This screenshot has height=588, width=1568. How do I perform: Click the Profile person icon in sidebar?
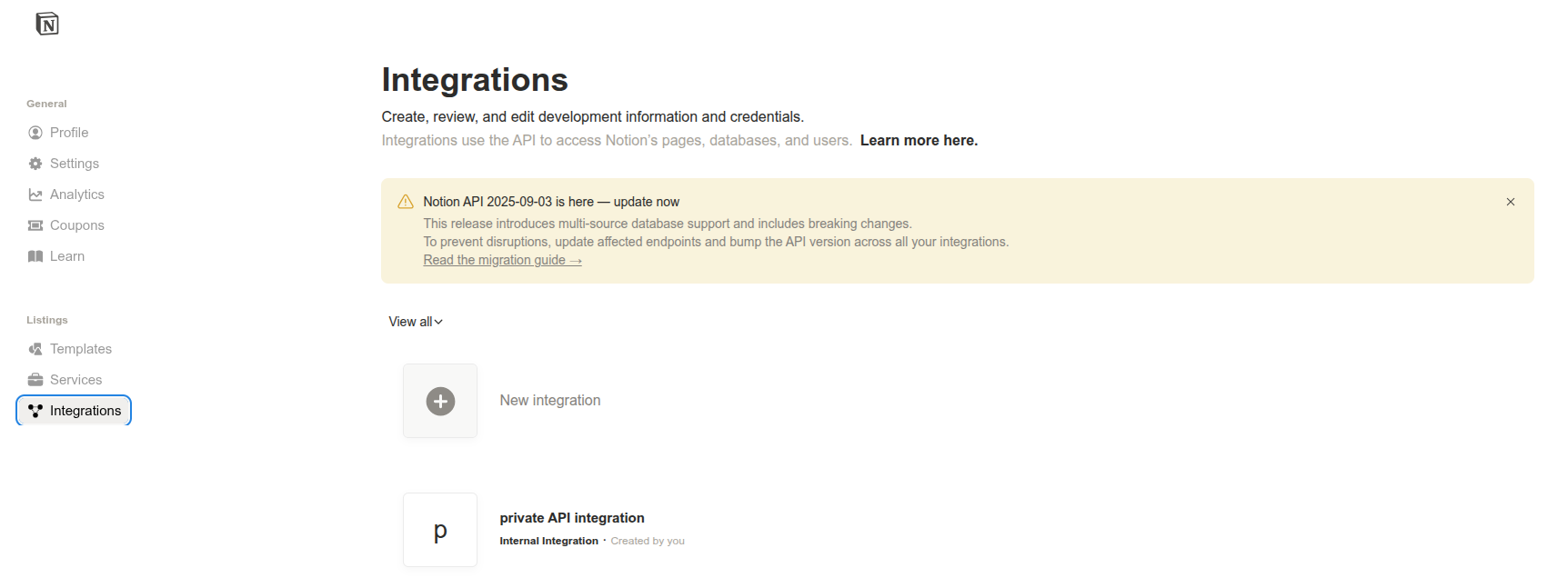pos(35,133)
